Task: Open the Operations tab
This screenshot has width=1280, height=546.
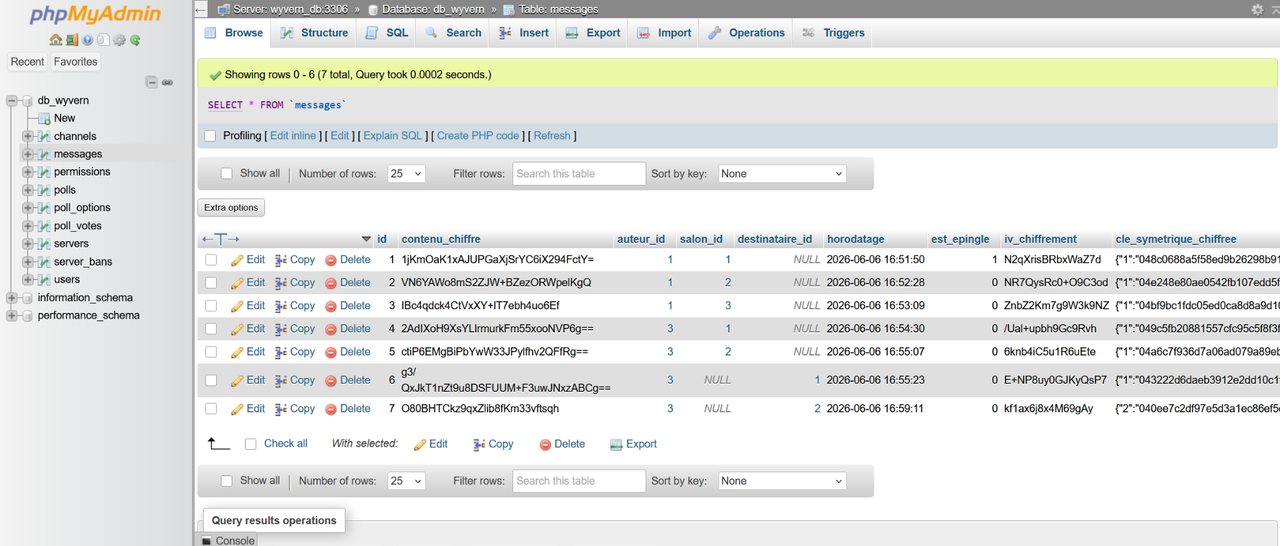Action: pyautogui.click(x=747, y=33)
